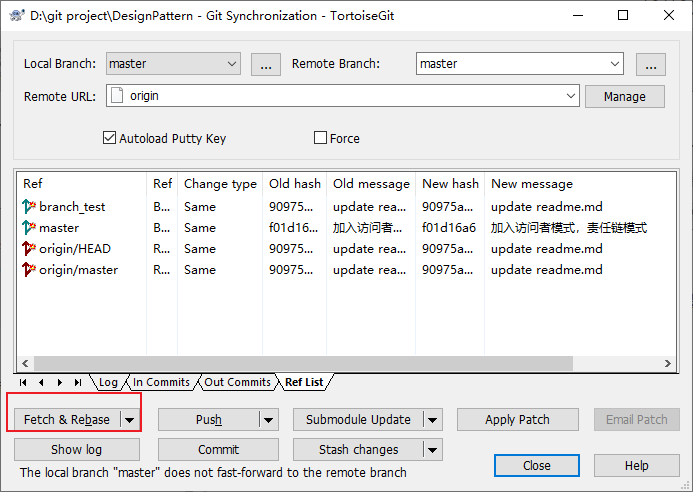Screen dimensions: 693x492
Task: Click the Old message column header
Action: [371, 183]
